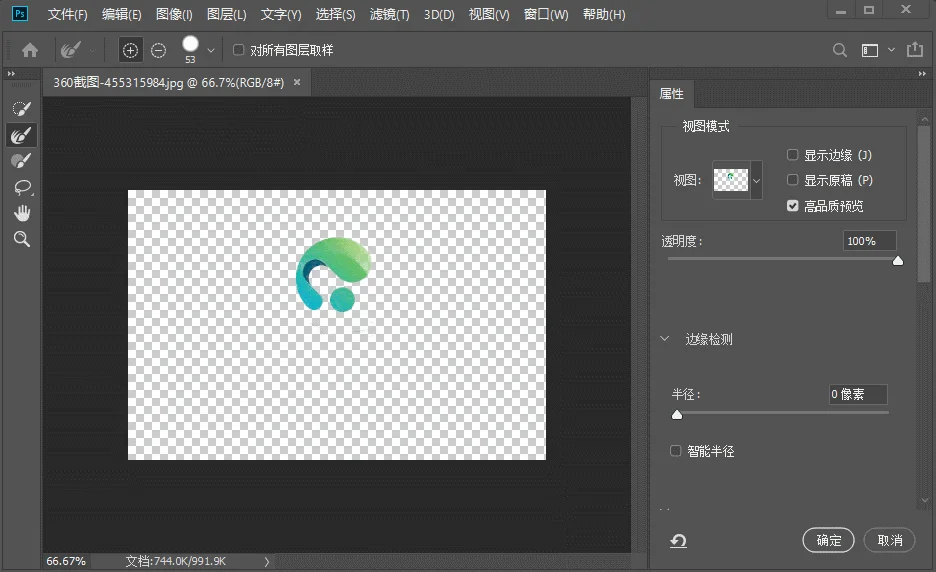Open the 文字(Y) menu
The height and width of the screenshot is (572, 936).
click(281, 14)
